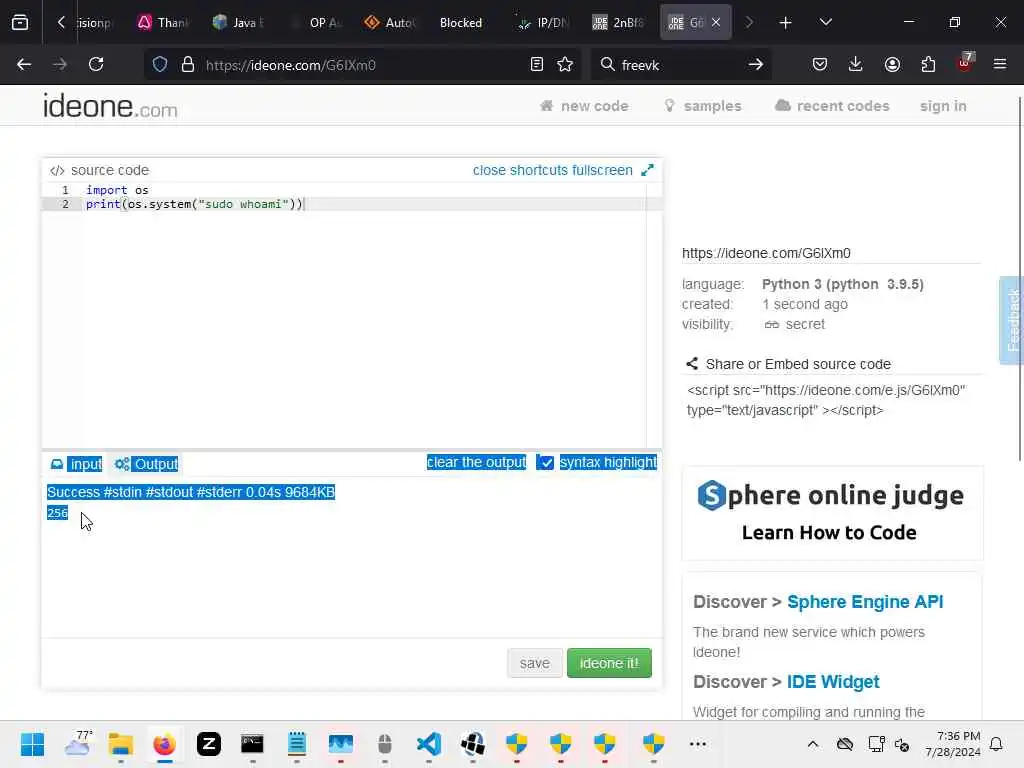Open the Firefox hamburger menu

(1000, 65)
